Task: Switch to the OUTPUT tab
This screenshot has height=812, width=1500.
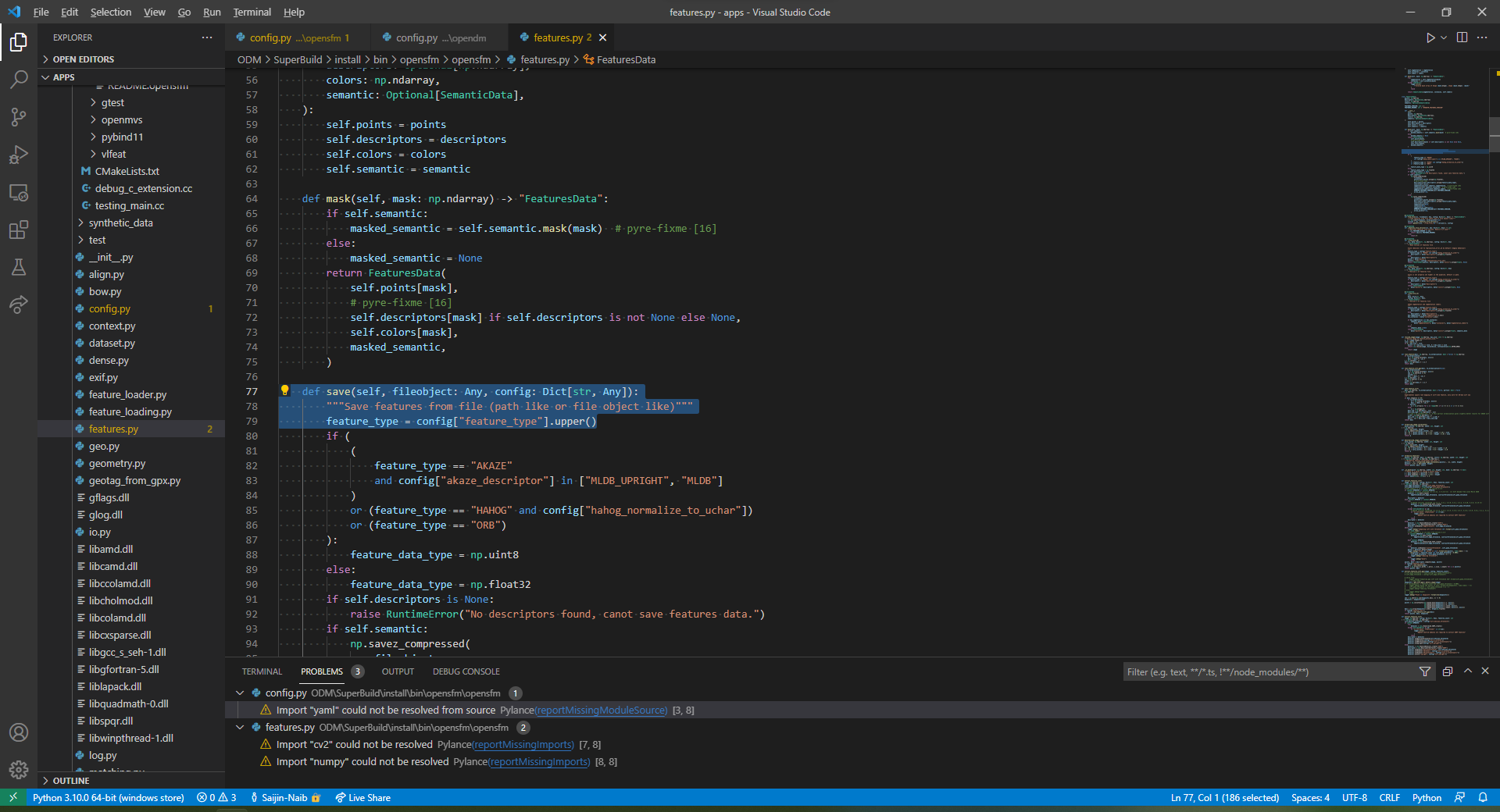Action: (398, 671)
